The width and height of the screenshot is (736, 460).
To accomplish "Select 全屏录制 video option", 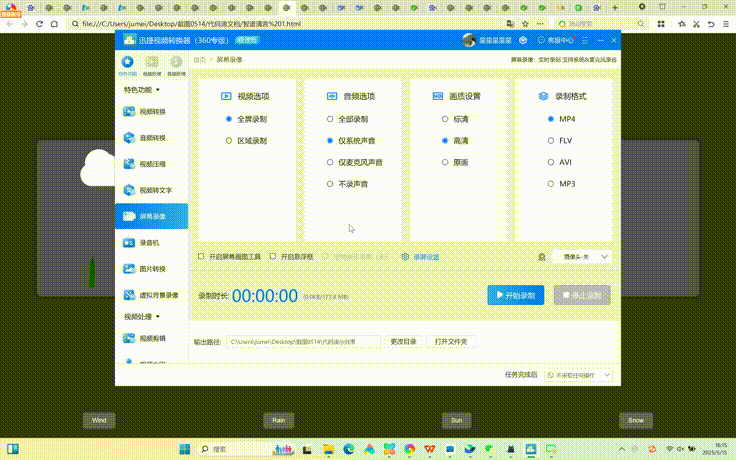I will click(x=246, y=119).
